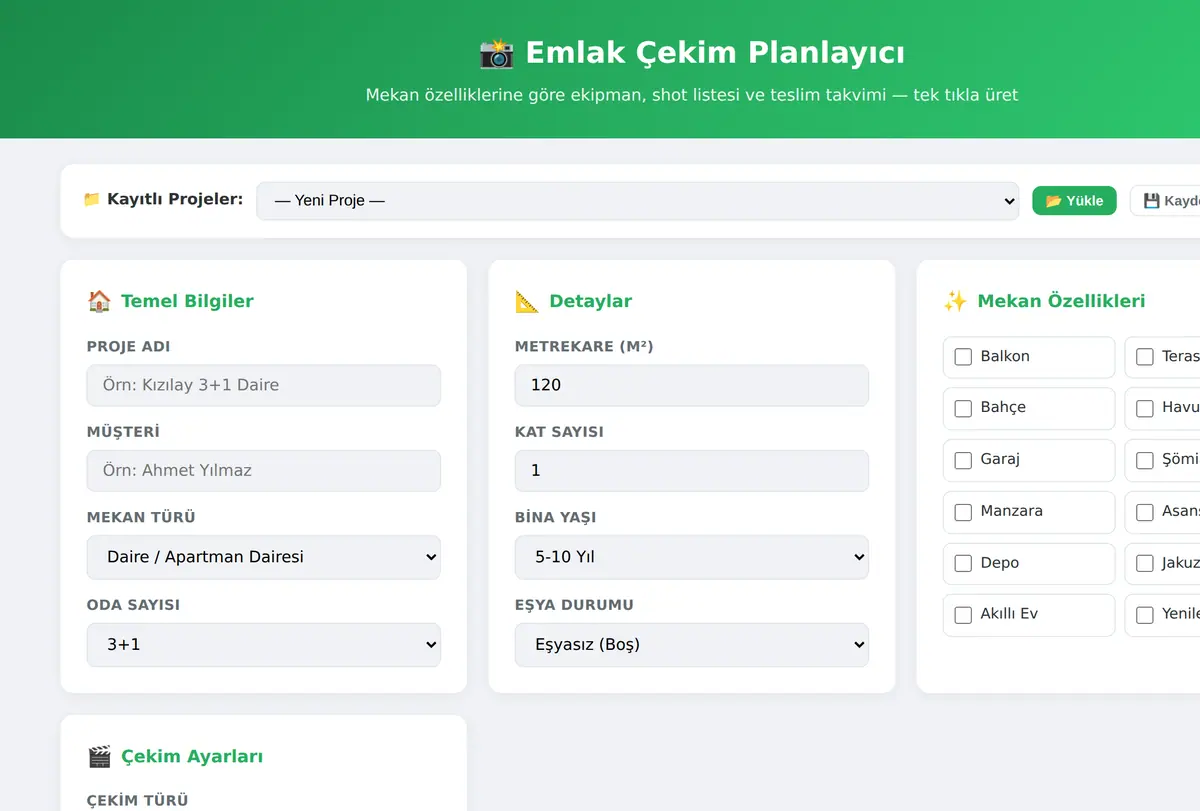Image resolution: width=1200 pixels, height=811 pixels.
Task: Click the subtitle text under the title
Action: [x=692, y=95]
